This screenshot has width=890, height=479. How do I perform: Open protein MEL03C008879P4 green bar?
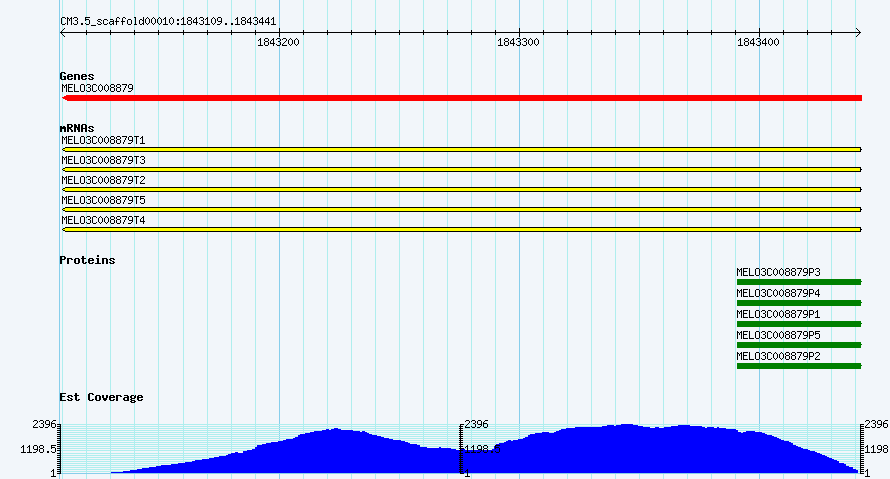pos(799,303)
